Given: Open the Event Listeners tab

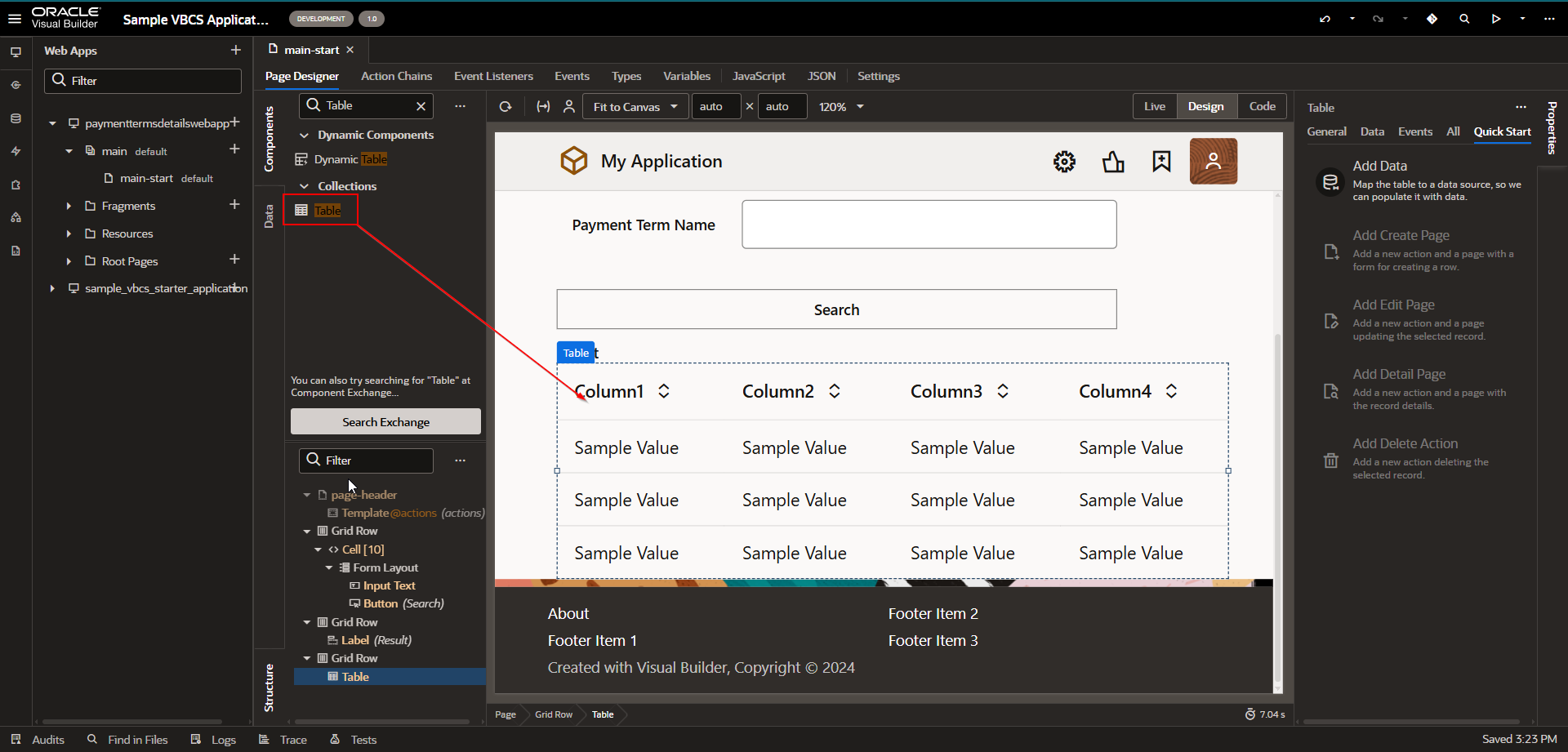Looking at the screenshot, I should [x=493, y=76].
